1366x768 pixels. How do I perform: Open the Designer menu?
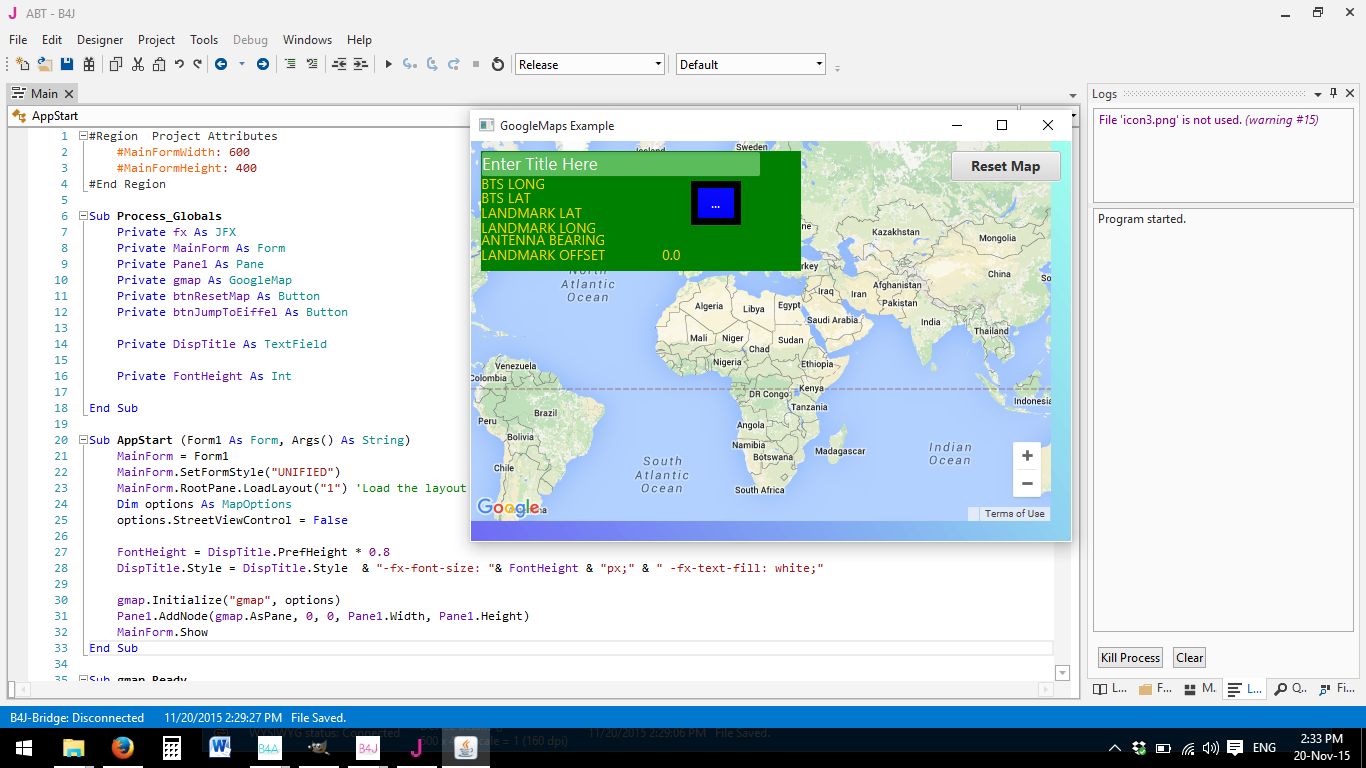click(100, 40)
